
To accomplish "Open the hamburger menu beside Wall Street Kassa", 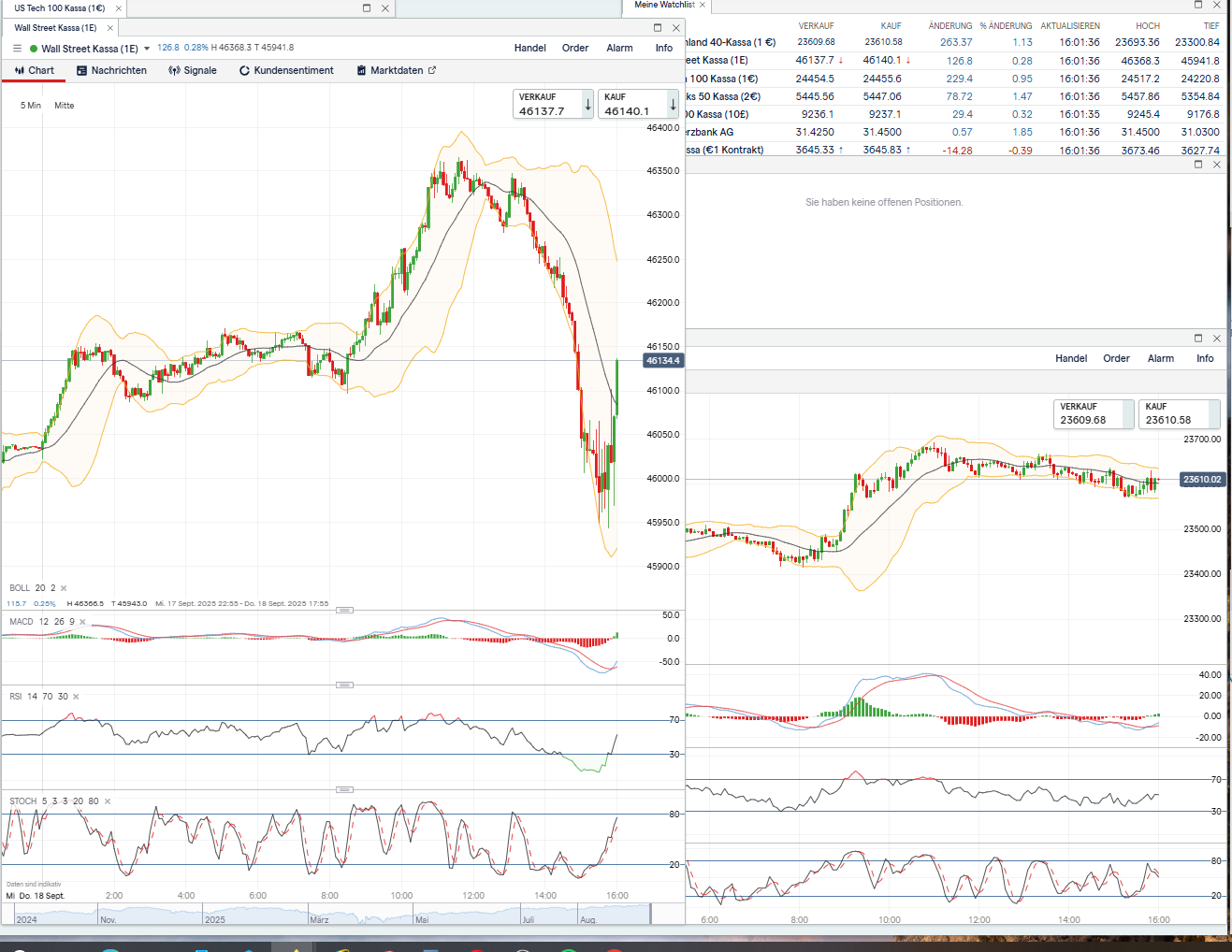I will (17, 49).
